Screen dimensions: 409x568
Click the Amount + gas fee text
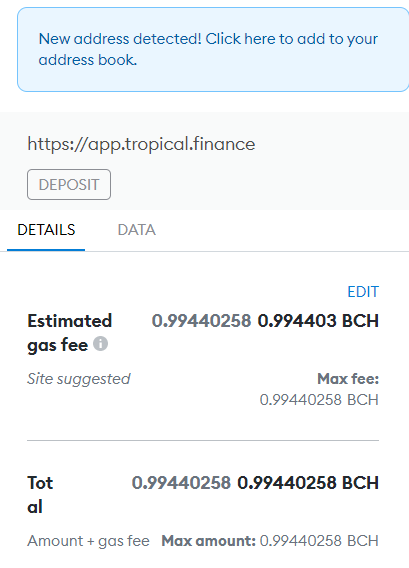click(88, 541)
